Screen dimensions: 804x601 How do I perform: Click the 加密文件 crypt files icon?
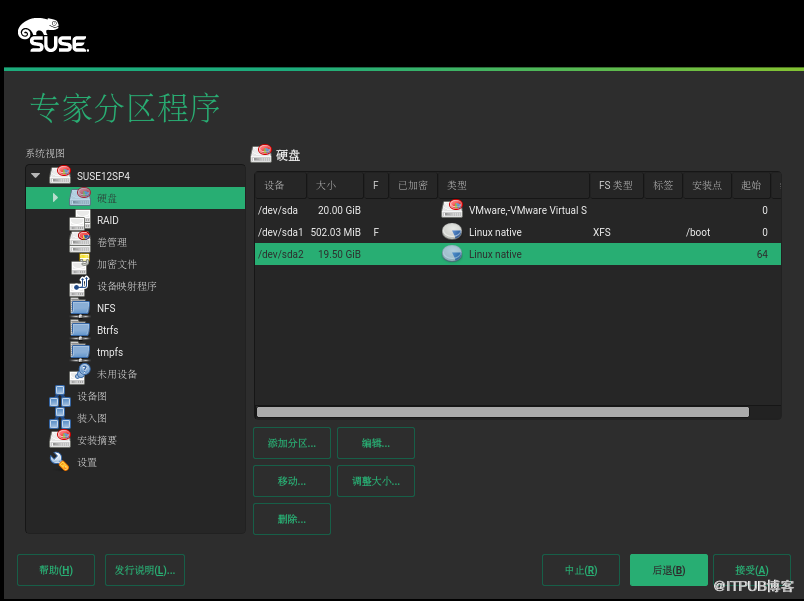[80, 264]
